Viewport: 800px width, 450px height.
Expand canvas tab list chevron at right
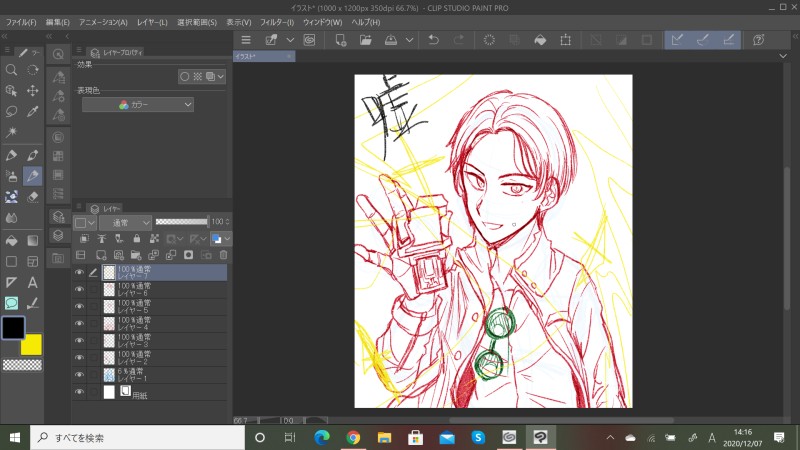[x=783, y=56]
